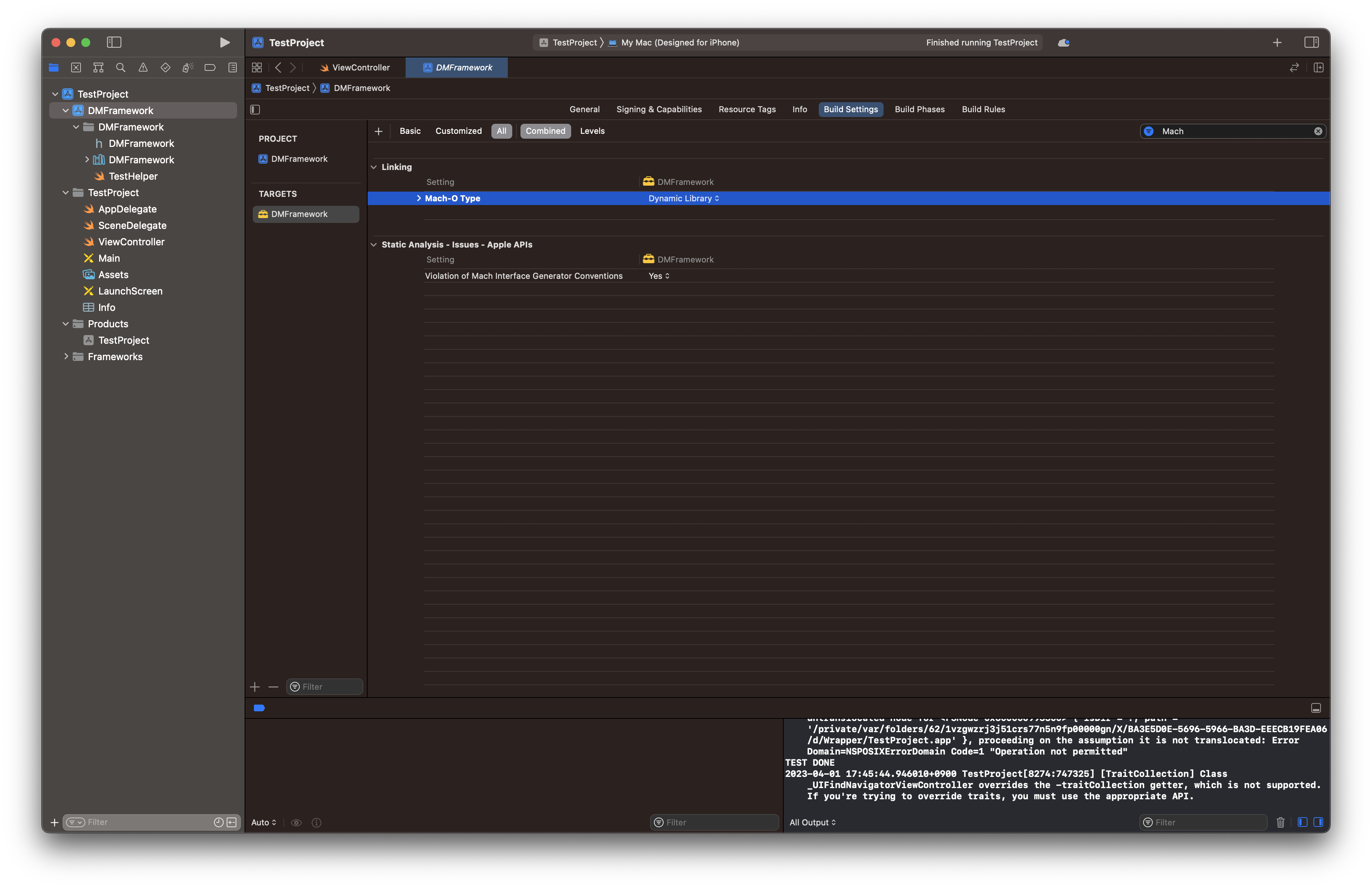Hide the debug area bottom panel icon
This screenshot has width=1372, height=888.
(x=1316, y=708)
